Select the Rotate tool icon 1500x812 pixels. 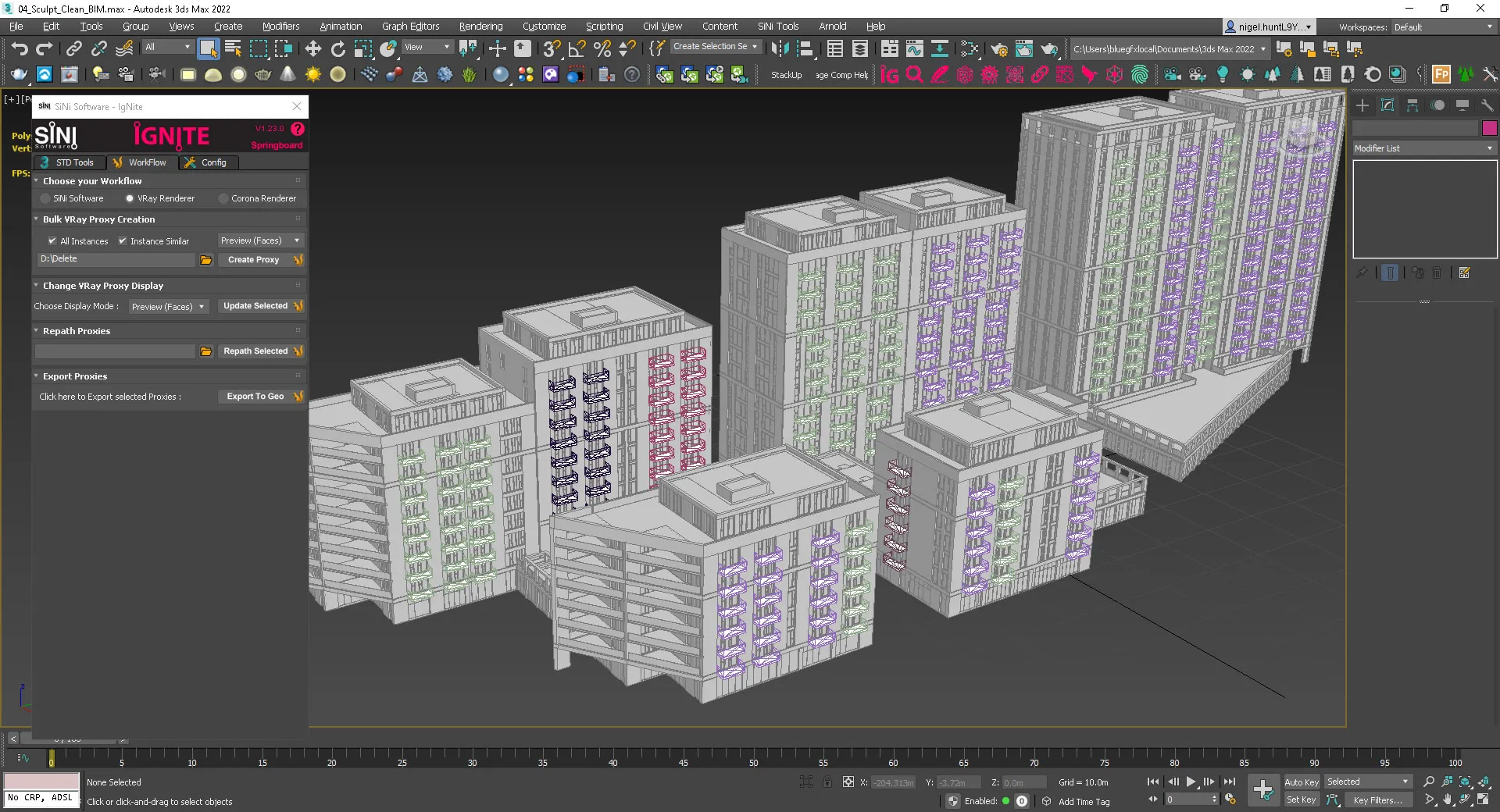tap(337, 49)
